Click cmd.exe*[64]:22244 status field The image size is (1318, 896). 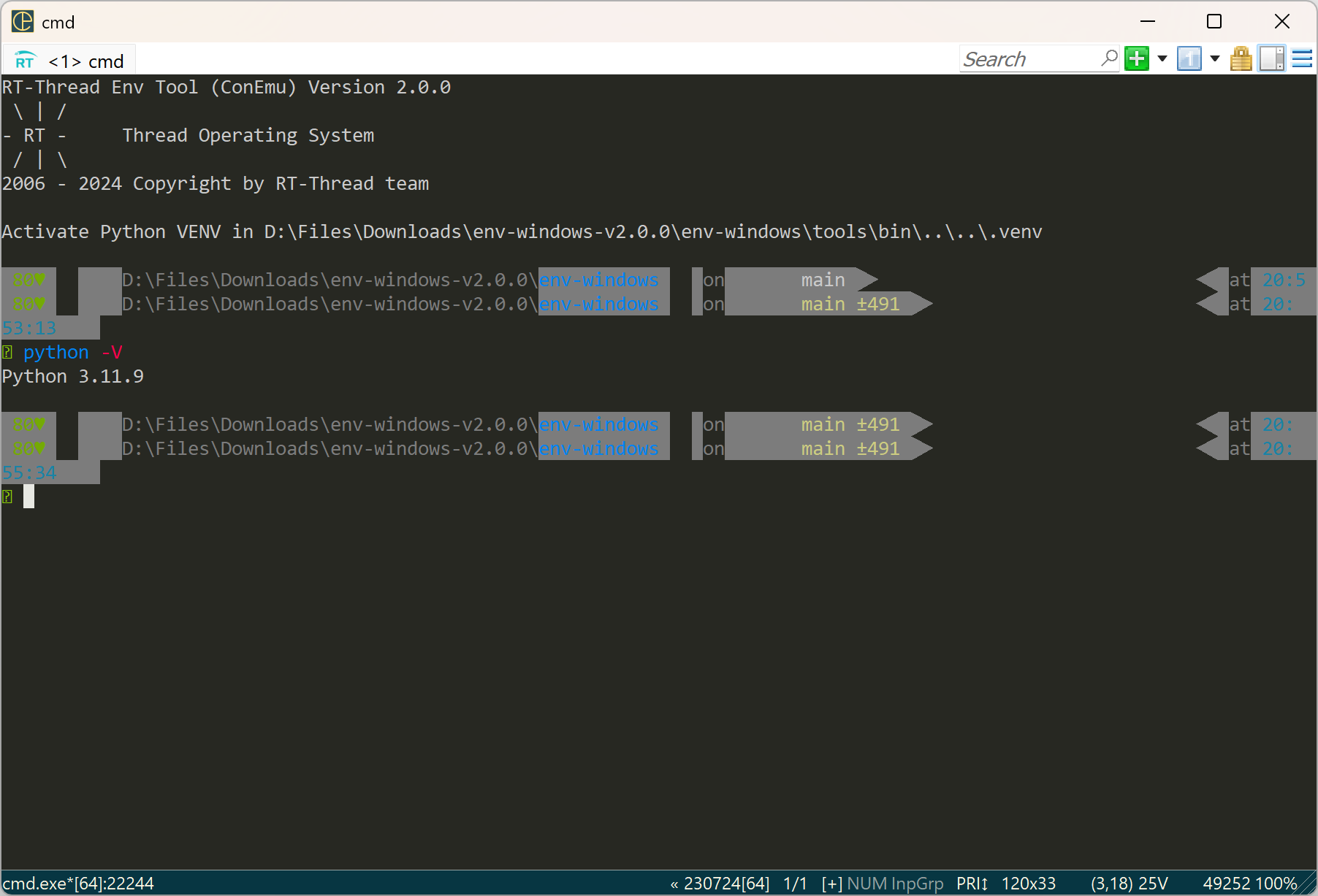(x=78, y=884)
